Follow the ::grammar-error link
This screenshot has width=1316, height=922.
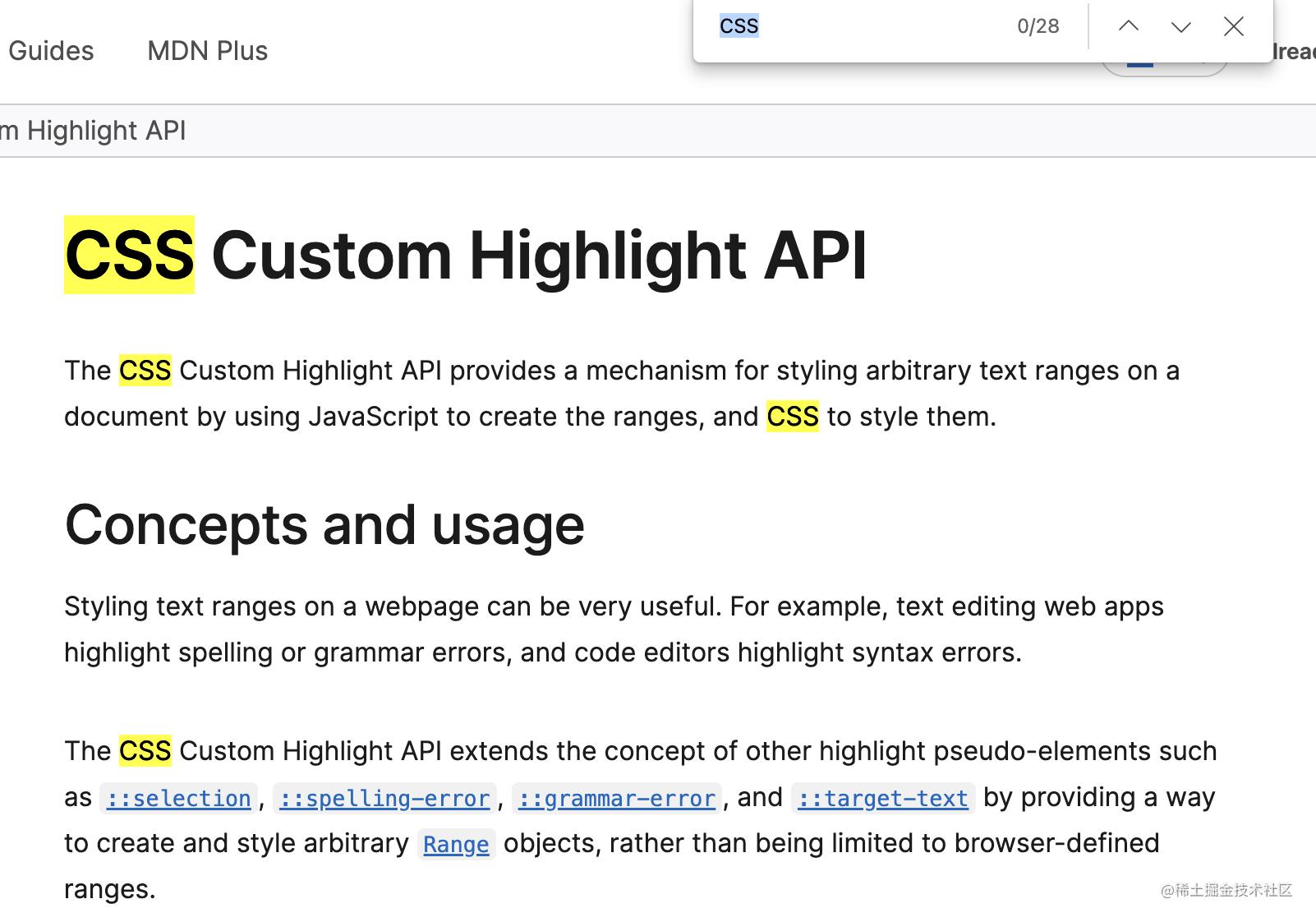pos(617,798)
